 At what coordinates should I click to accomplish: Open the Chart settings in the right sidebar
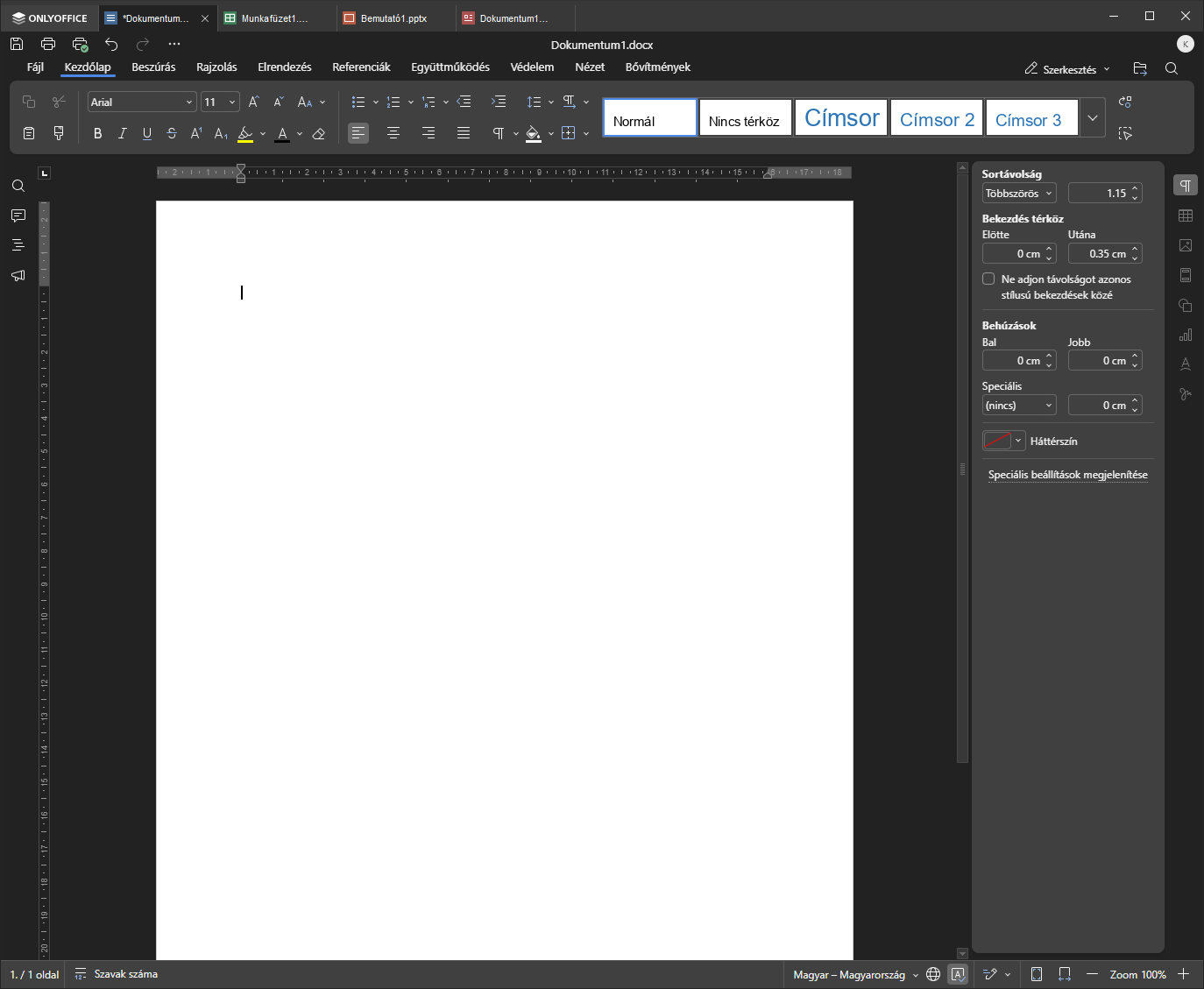click(x=1186, y=335)
